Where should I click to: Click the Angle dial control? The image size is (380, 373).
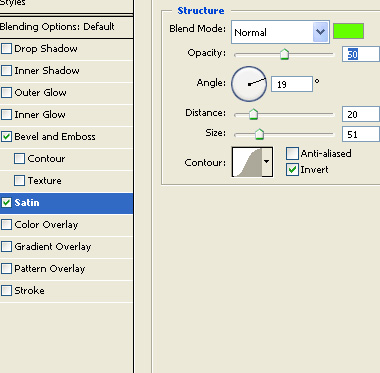(x=249, y=84)
